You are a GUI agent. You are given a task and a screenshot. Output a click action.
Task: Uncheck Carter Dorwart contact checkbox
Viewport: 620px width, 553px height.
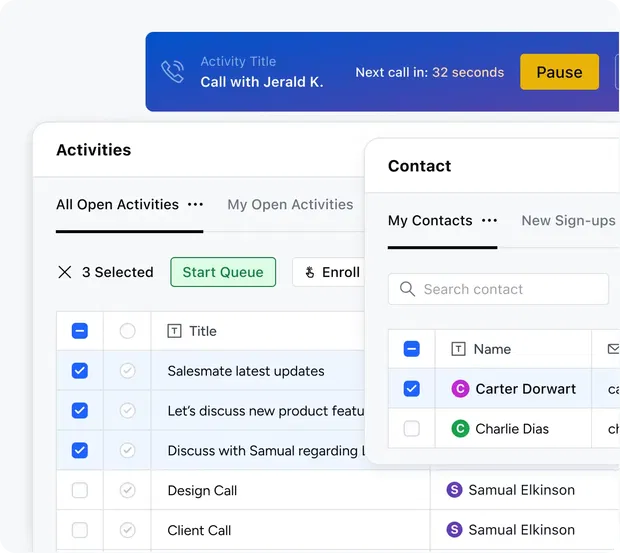pyautogui.click(x=412, y=389)
